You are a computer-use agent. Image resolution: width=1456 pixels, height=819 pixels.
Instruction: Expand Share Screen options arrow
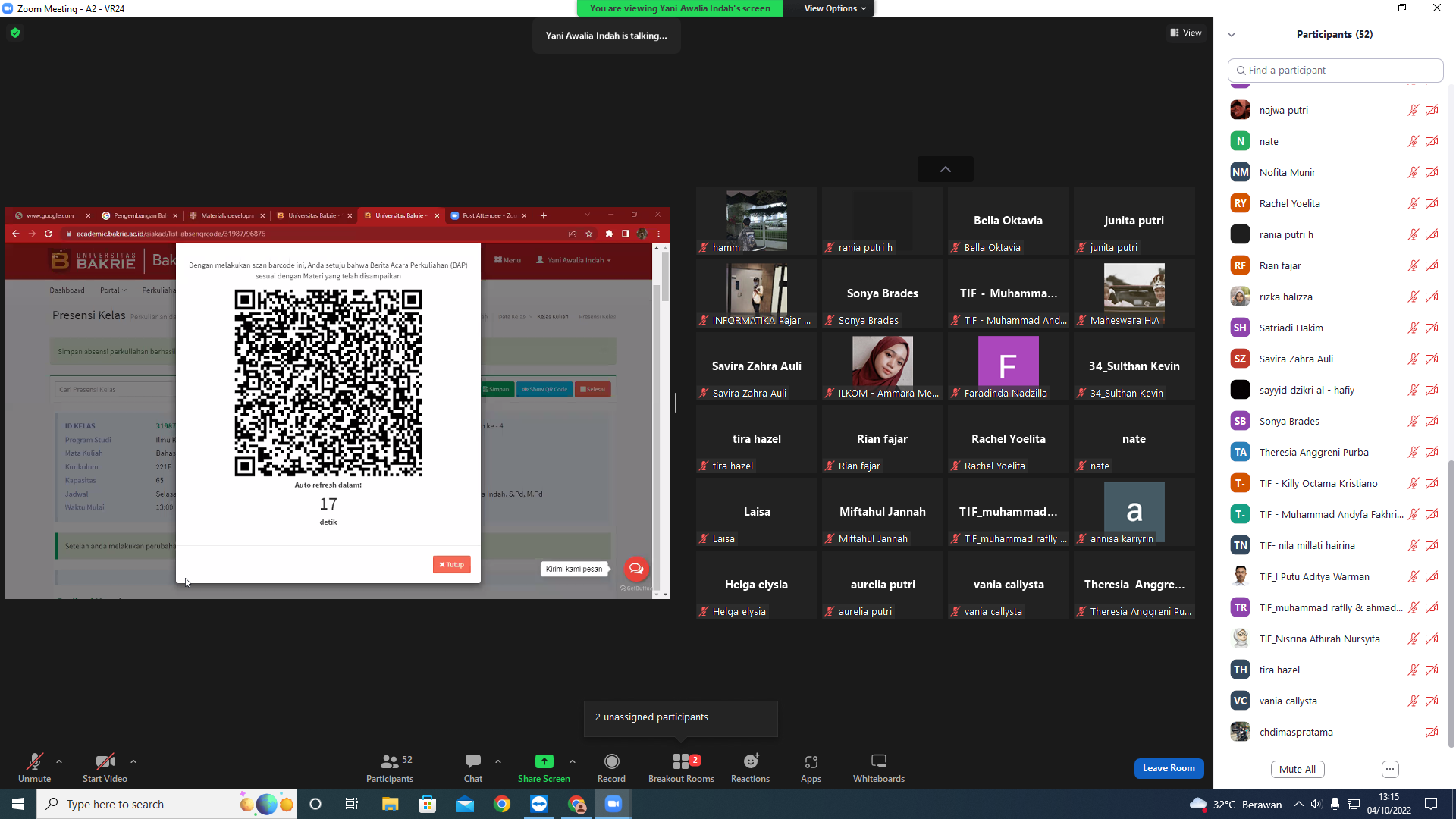point(573,761)
